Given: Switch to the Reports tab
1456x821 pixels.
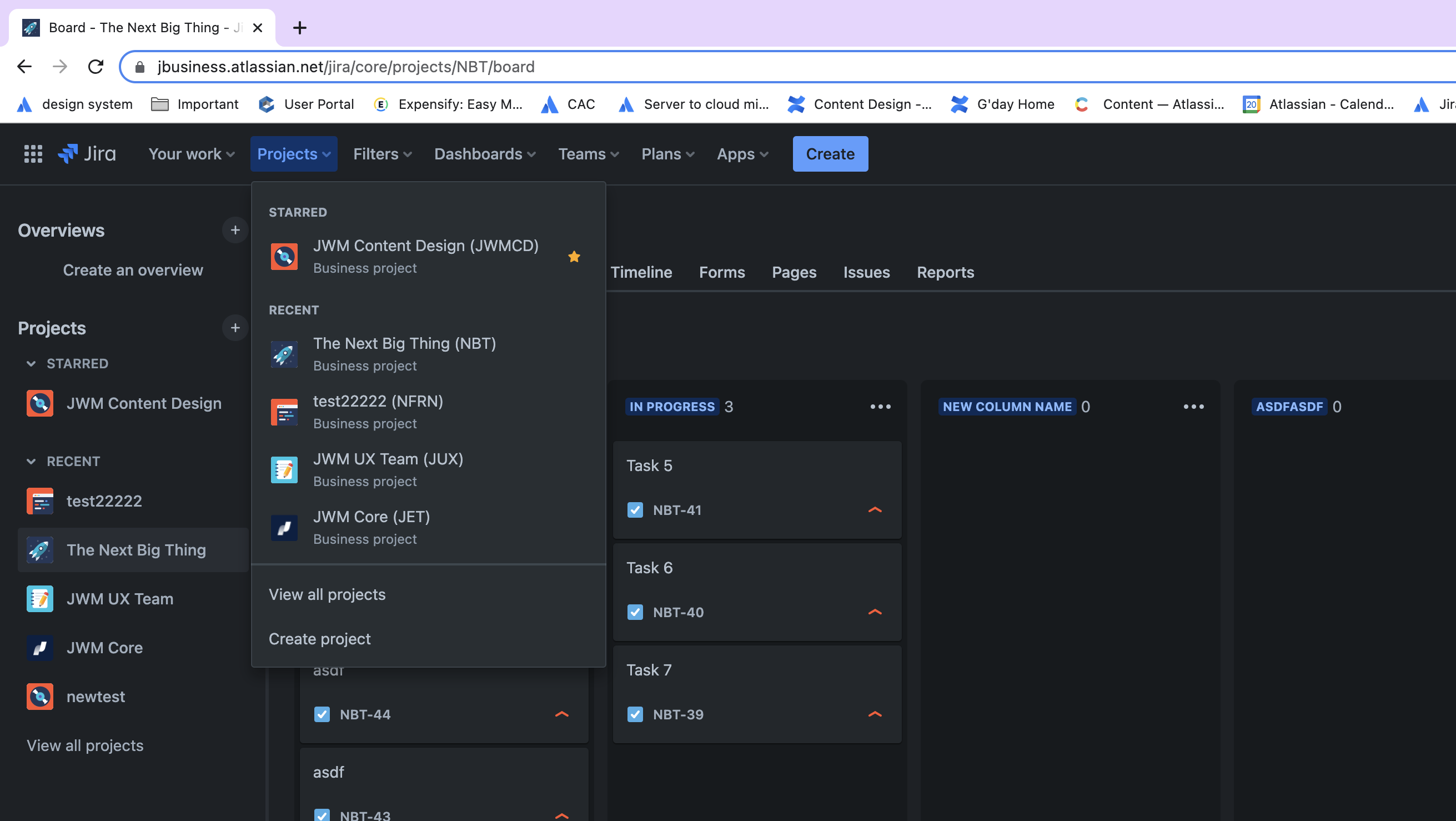Looking at the screenshot, I should point(945,272).
